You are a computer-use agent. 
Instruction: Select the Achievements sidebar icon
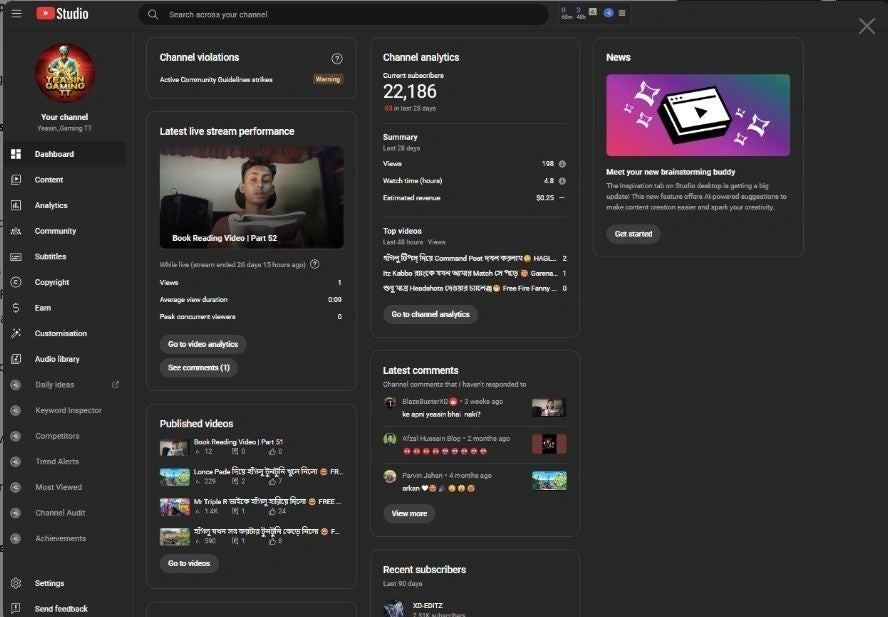(15, 538)
